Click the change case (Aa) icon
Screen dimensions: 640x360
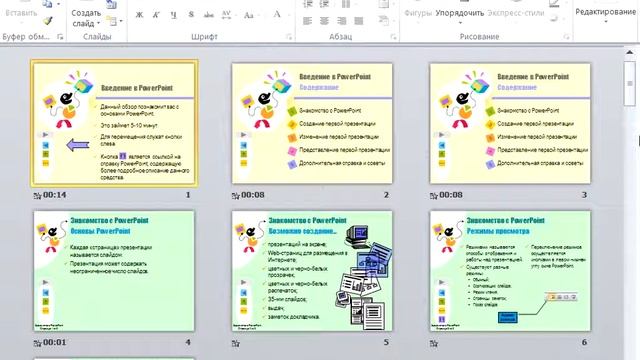click(x=248, y=15)
